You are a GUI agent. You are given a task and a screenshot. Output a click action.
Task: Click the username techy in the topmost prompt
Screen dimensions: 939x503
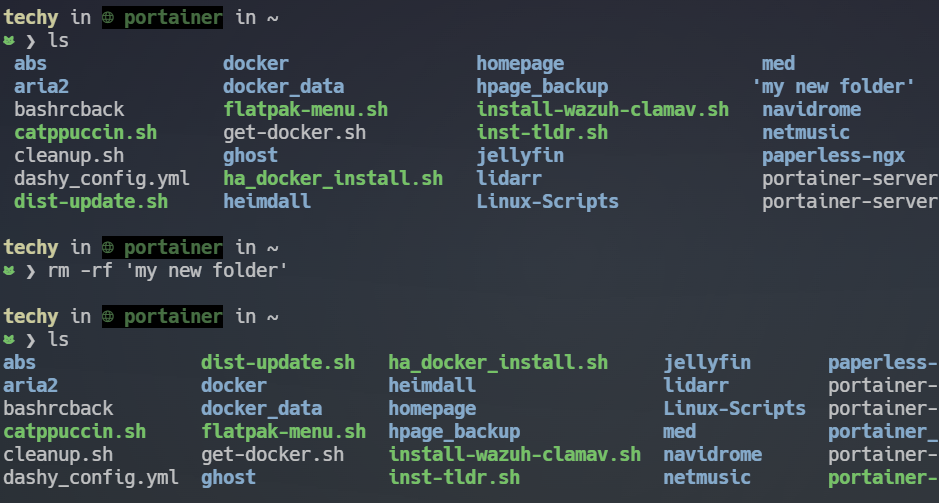[x=31, y=18]
